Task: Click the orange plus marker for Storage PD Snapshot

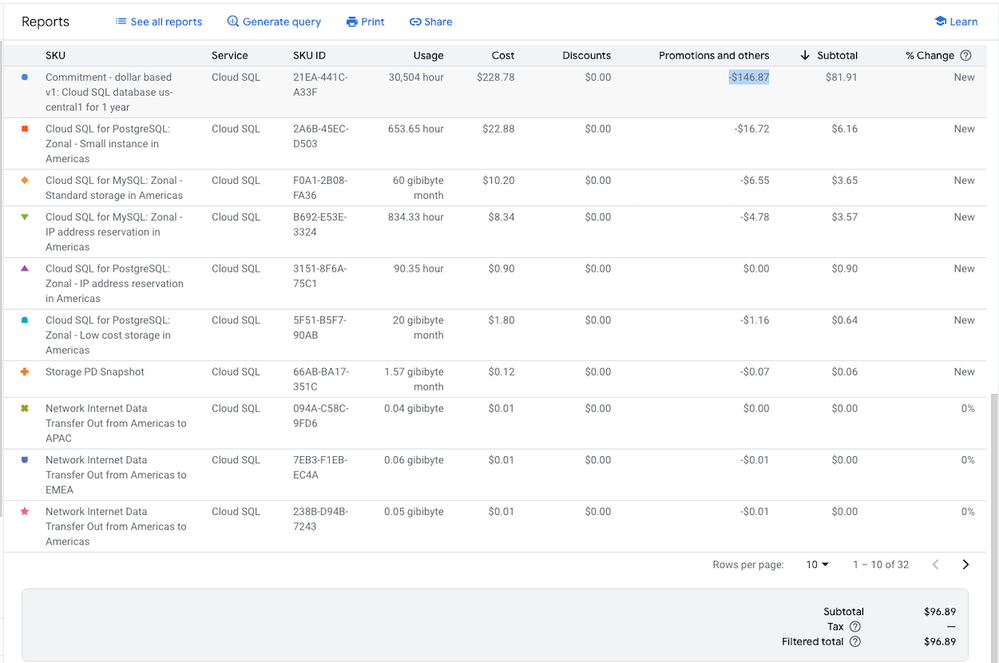Action: (25, 372)
